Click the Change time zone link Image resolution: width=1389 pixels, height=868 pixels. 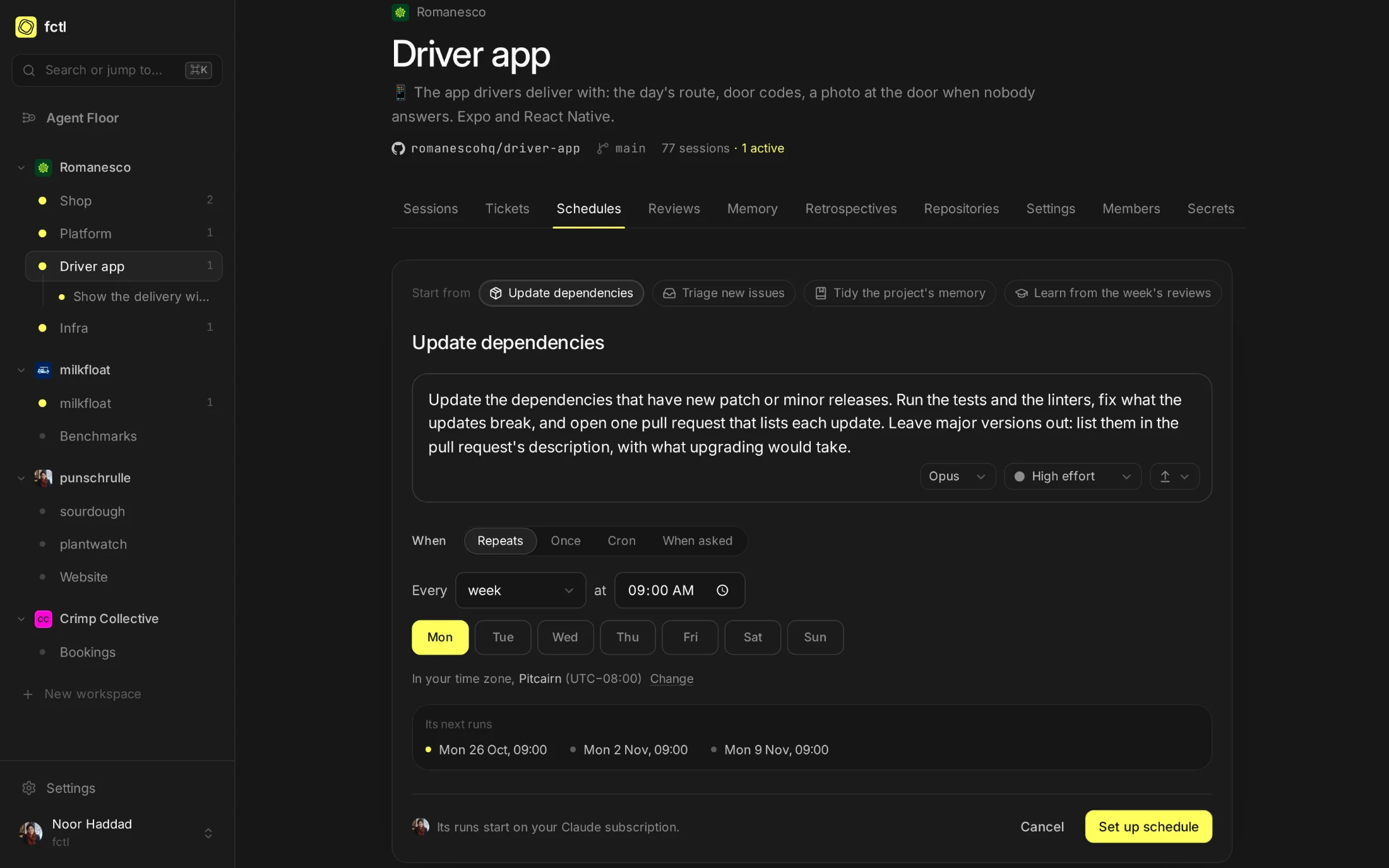pos(672,679)
